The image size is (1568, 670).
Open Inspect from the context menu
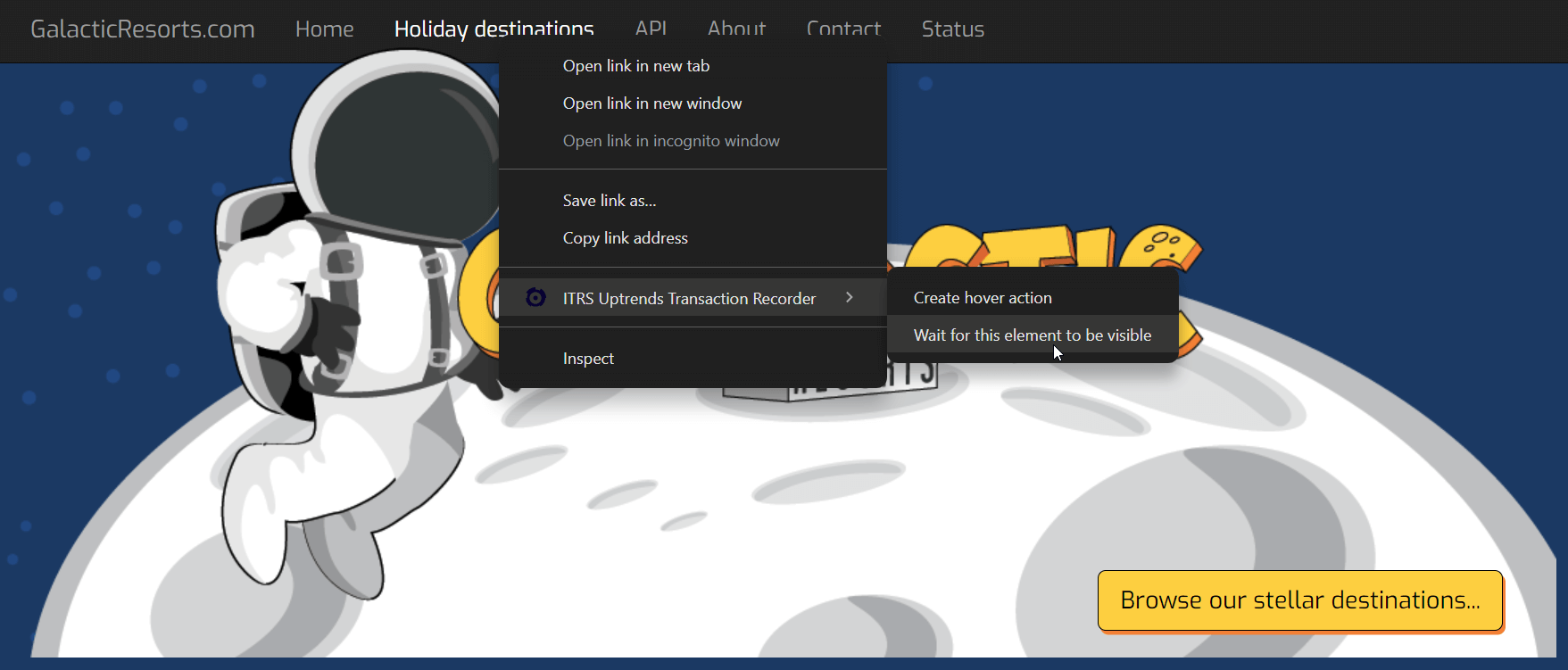click(588, 359)
